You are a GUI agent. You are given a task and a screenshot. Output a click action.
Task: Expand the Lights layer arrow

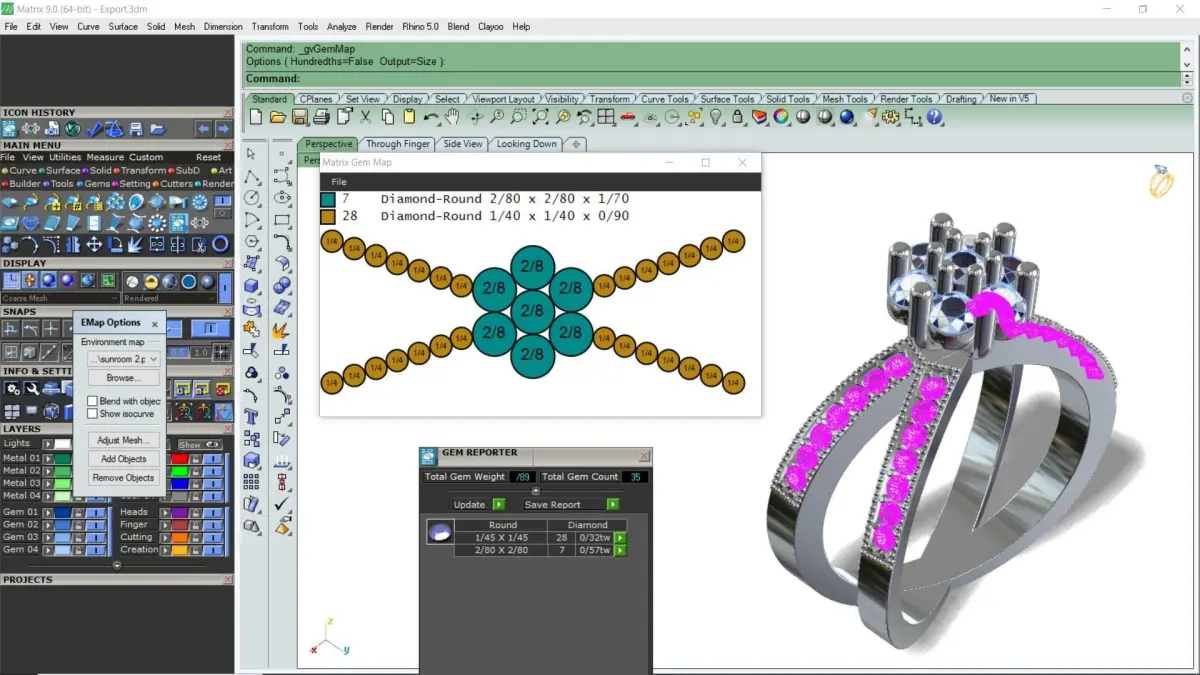[48, 444]
